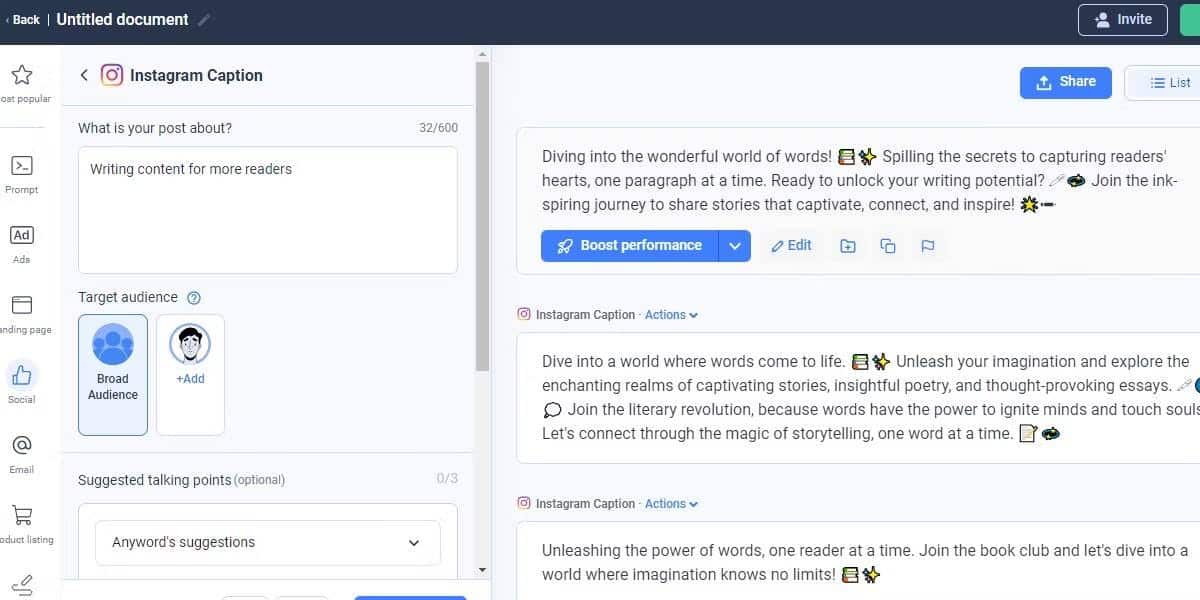Image resolution: width=1200 pixels, height=600 pixels.
Task: Open the Product listing cart icon
Action: point(22,516)
